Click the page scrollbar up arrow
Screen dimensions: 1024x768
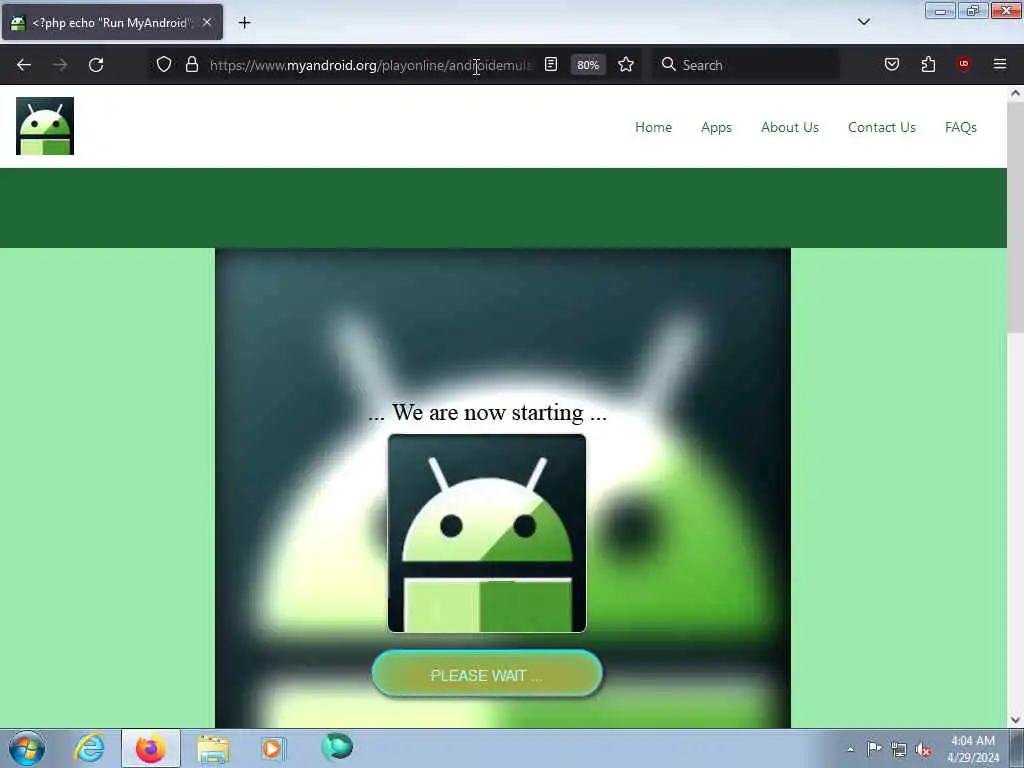point(1015,93)
